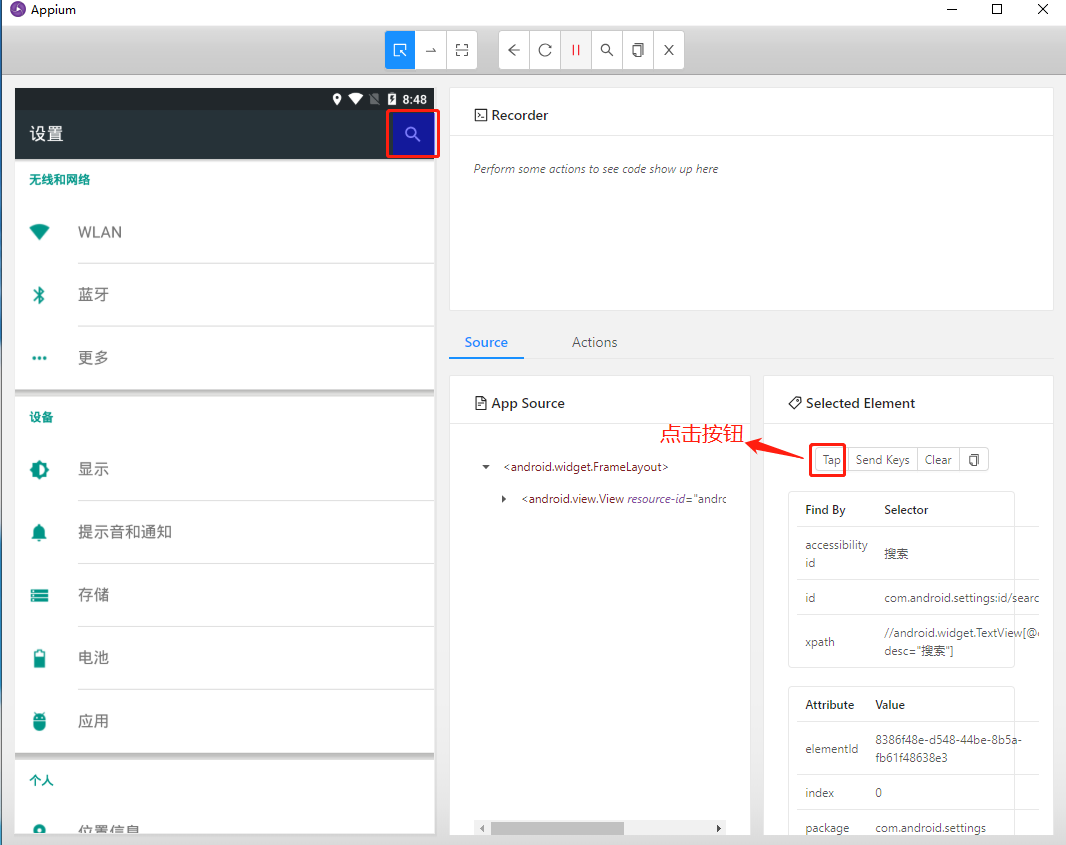Click the Selected Element panel heading
Image resolution: width=1066 pixels, height=845 pixels.
coord(852,403)
